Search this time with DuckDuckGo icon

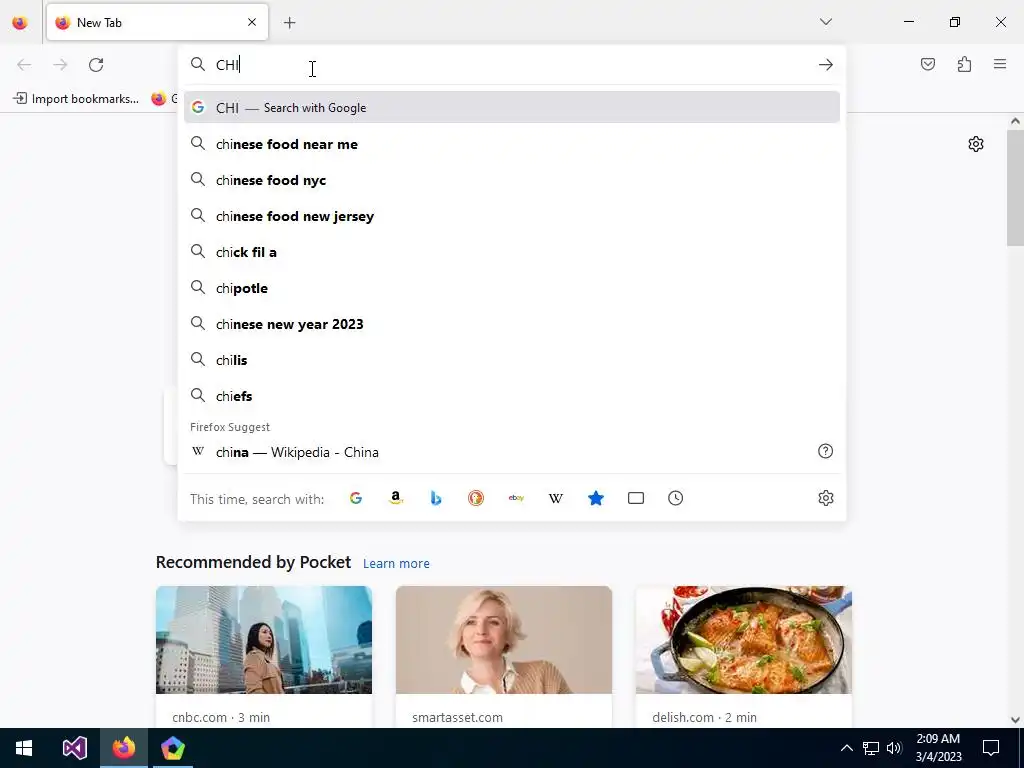pos(476,498)
